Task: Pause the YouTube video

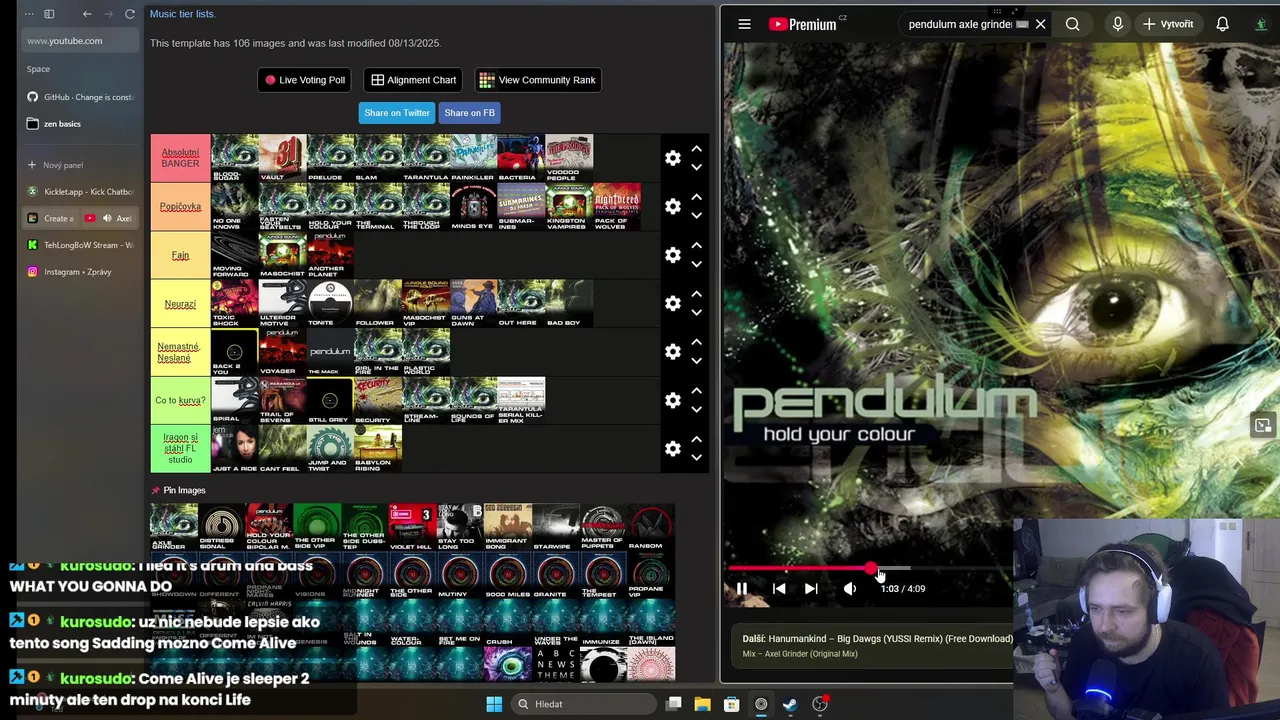Action: [741, 589]
